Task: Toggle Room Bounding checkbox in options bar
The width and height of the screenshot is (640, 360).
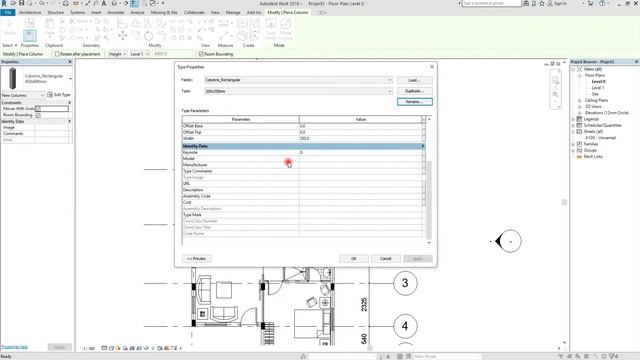Action: click(x=201, y=54)
